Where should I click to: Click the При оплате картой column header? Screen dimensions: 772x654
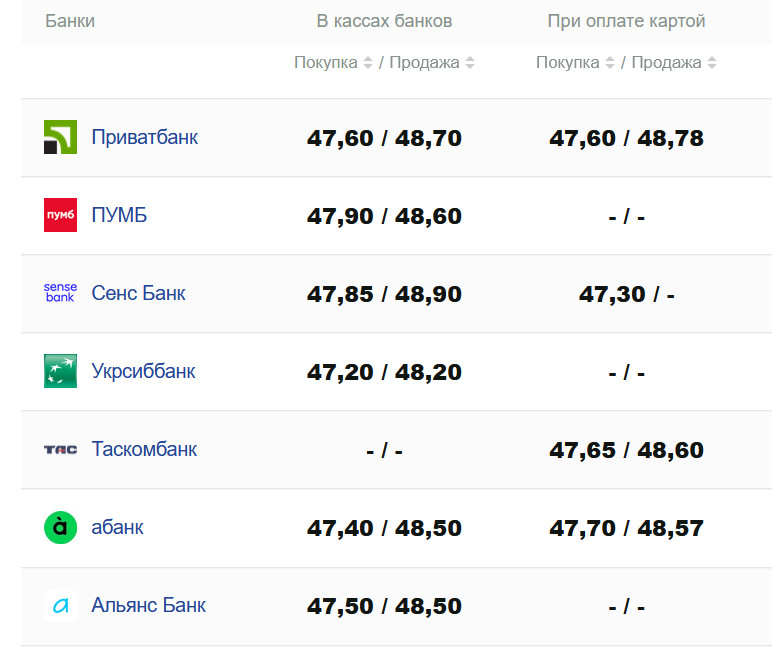tap(626, 21)
